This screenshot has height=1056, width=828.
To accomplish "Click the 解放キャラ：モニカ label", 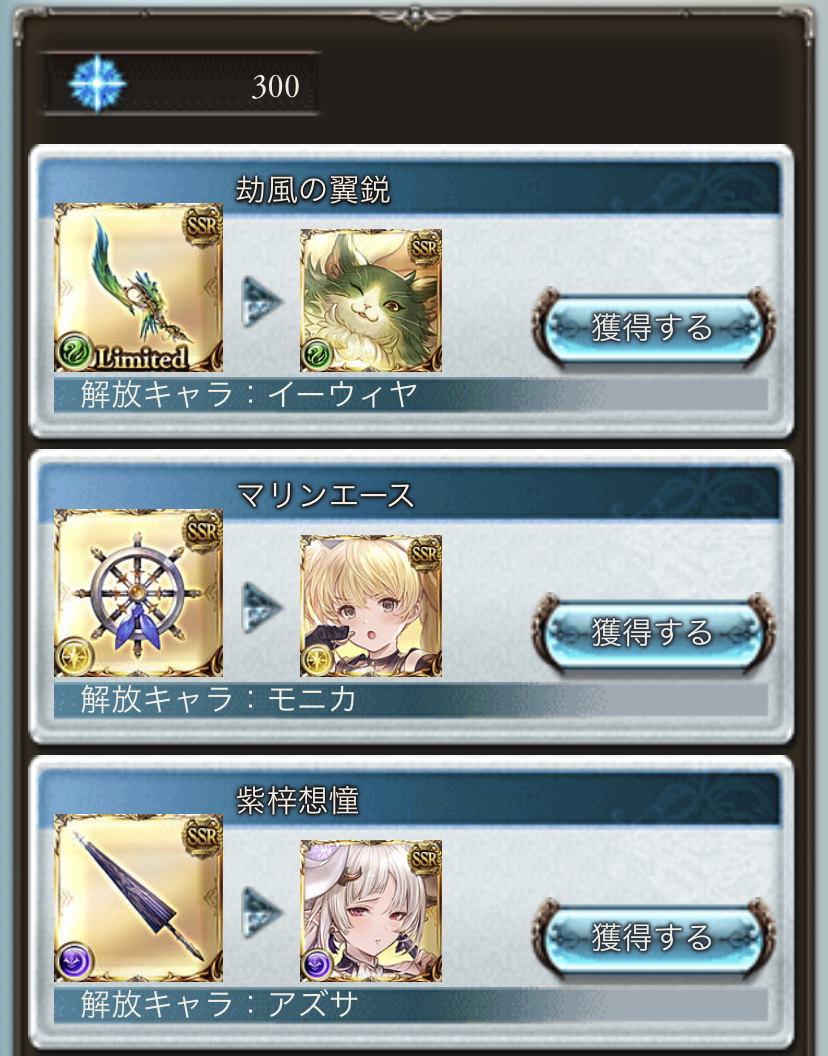I will pyautogui.click(x=218, y=700).
